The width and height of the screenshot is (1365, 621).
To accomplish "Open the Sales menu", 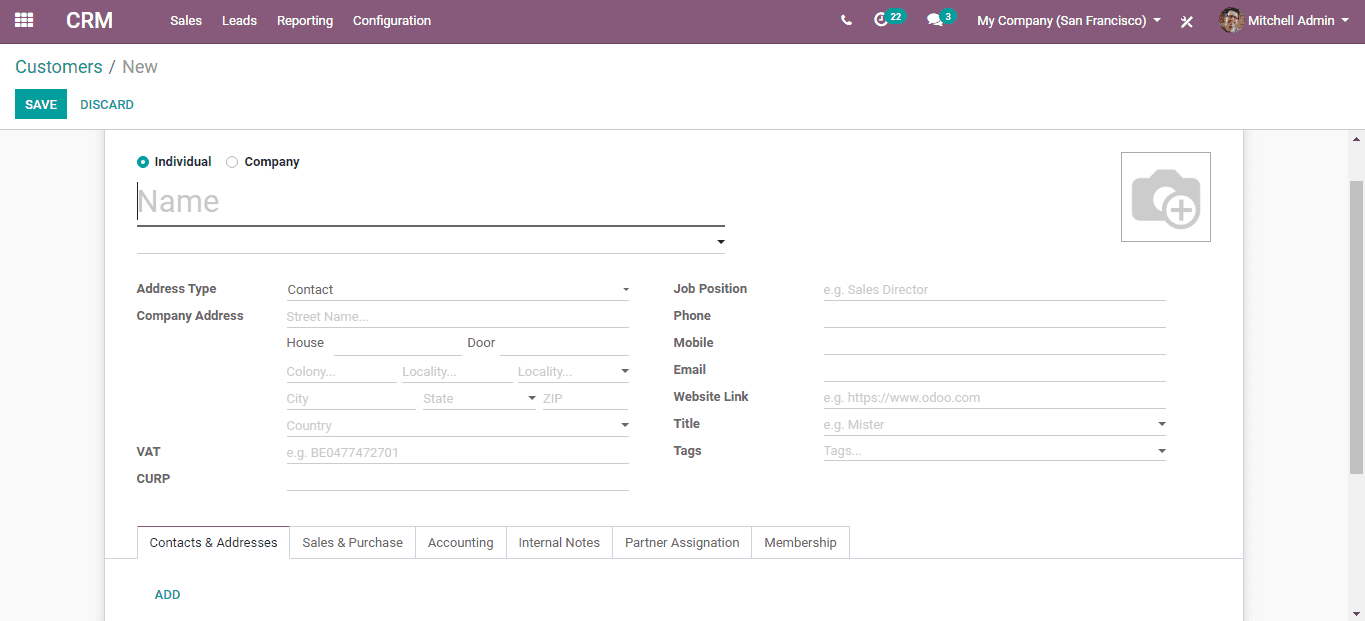I will 186,20.
